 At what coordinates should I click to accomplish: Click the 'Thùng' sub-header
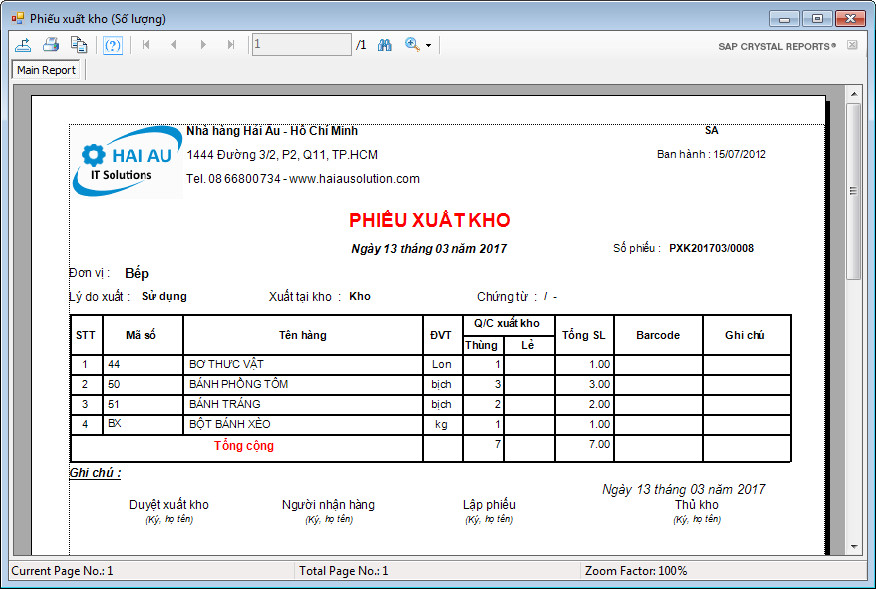pos(482,345)
